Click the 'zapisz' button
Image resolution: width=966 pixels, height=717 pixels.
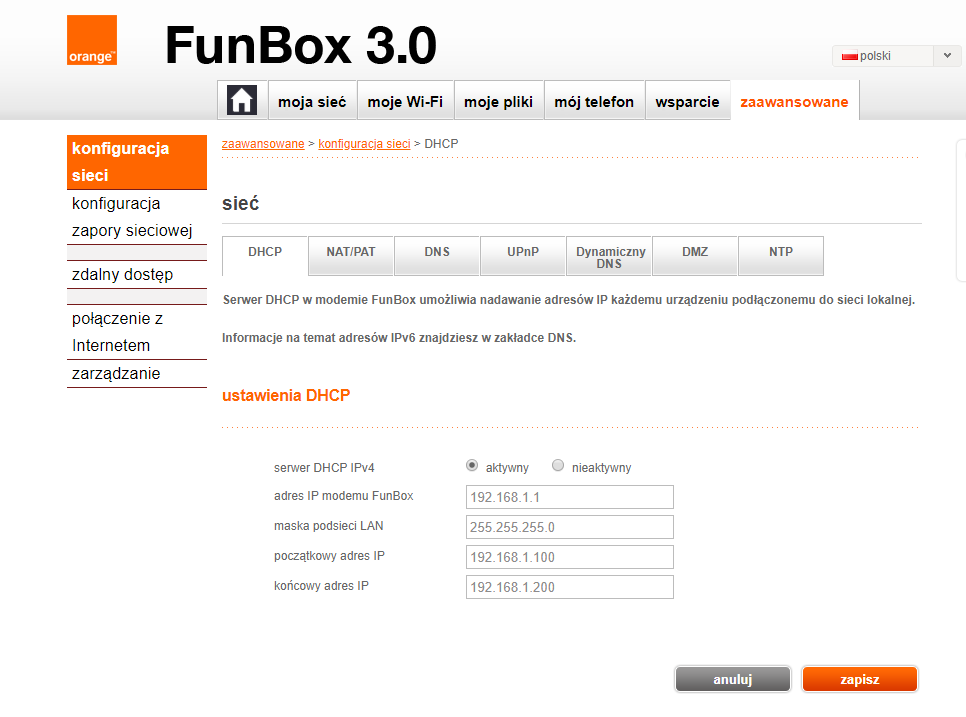tap(859, 678)
